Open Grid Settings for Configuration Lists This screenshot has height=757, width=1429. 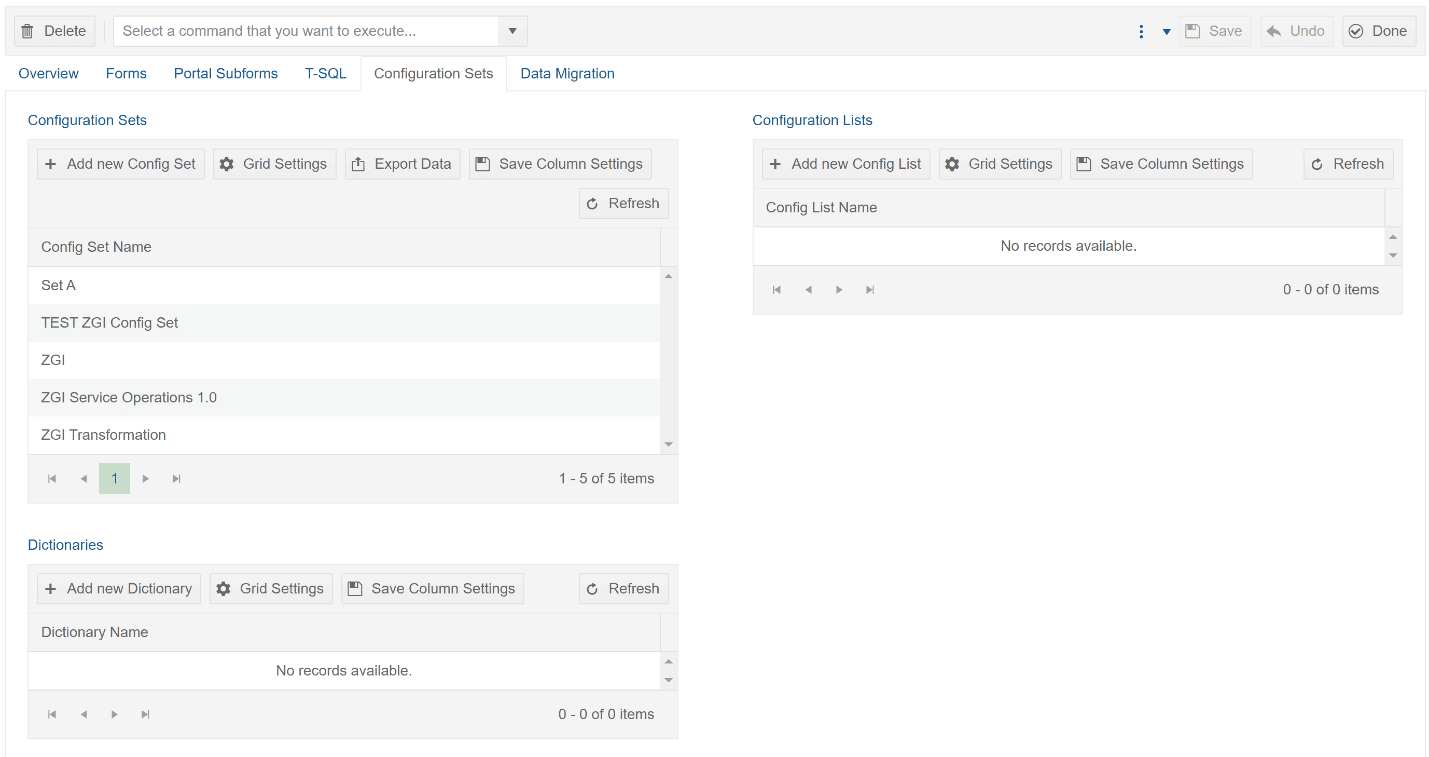point(1000,164)
